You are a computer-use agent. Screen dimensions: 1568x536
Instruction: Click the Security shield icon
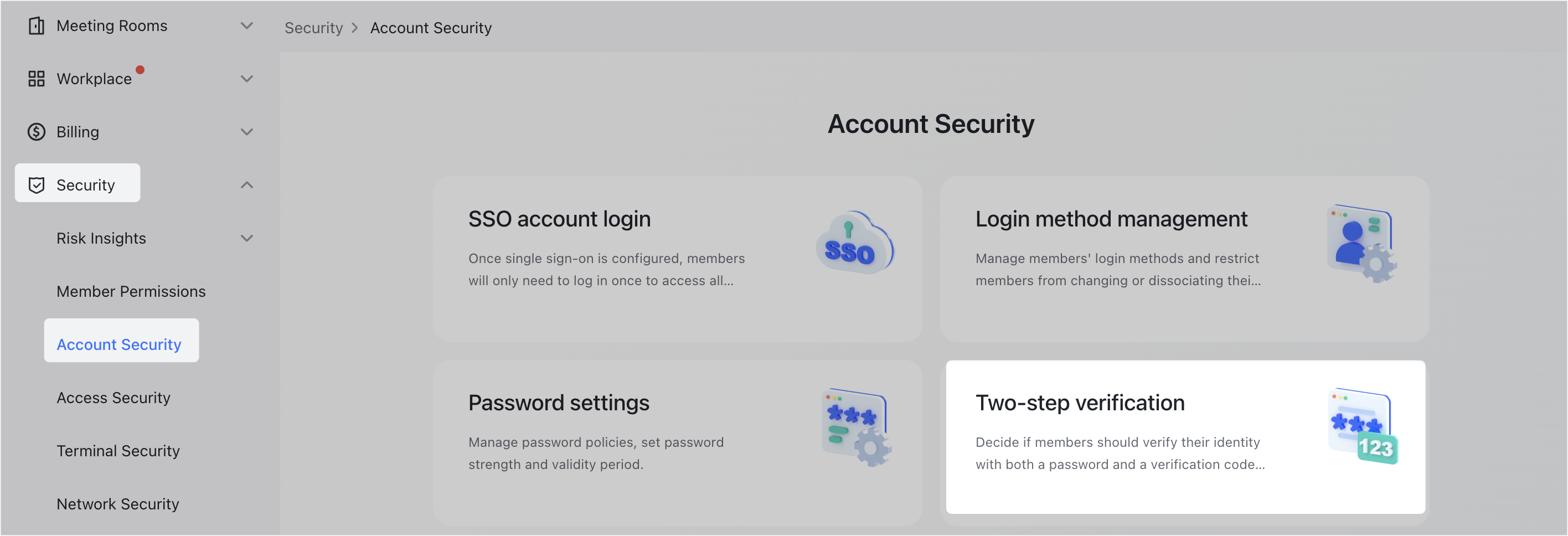tap(37, 184)
